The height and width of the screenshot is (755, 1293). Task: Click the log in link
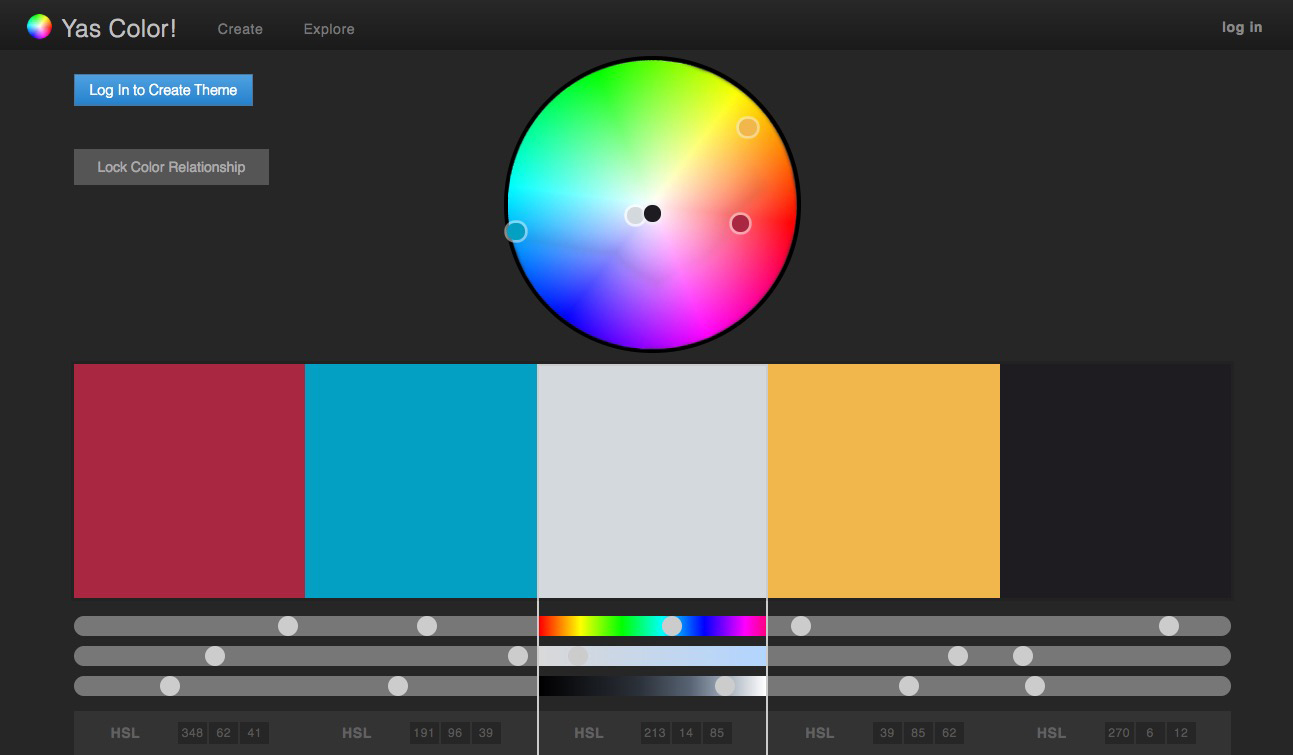[x=1241, y=27]
